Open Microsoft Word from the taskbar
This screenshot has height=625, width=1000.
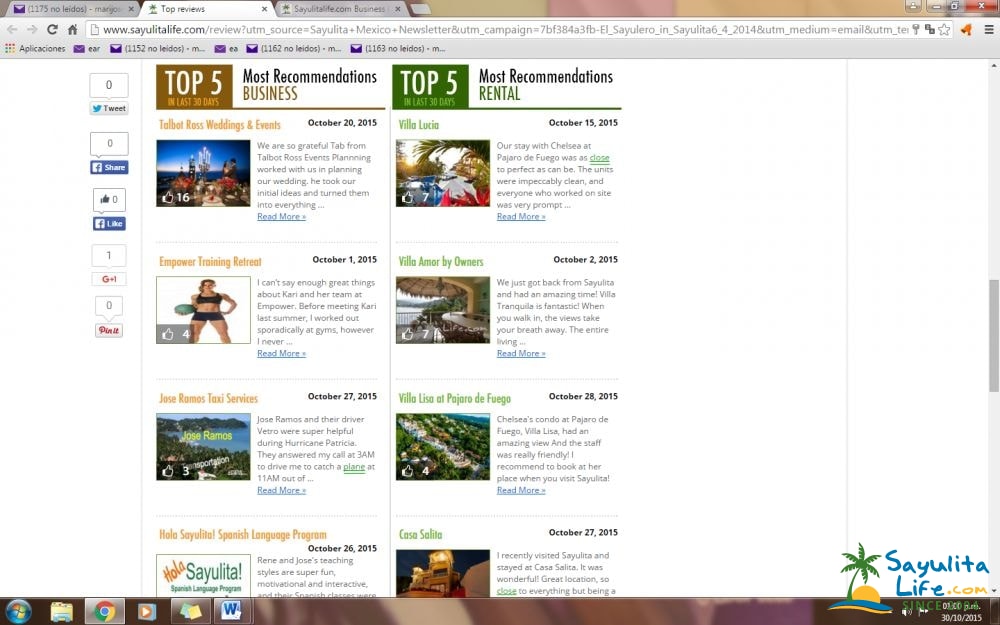232,612
